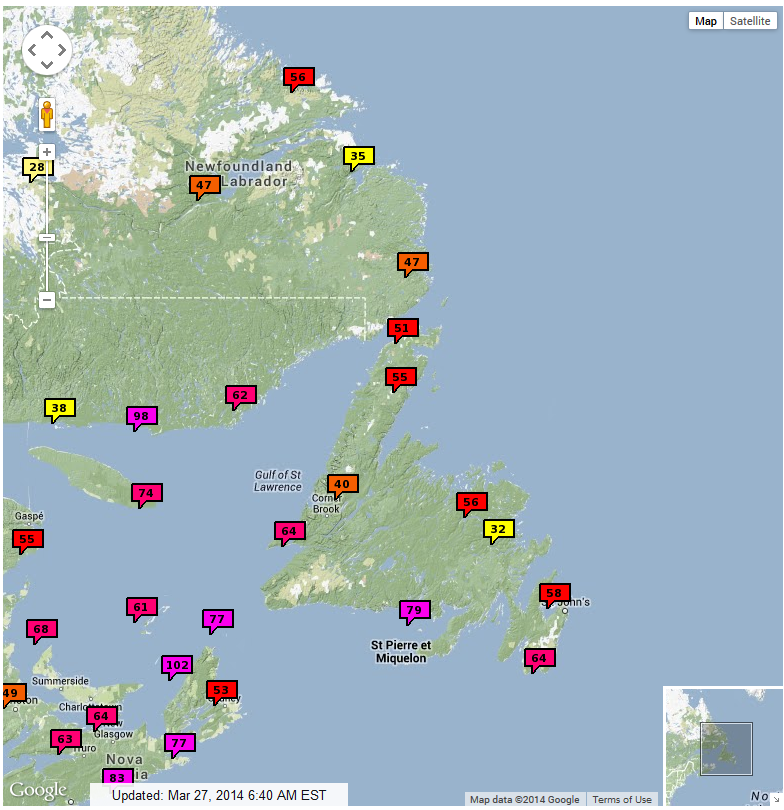Click the yellow 32 marker
Screen dimensions: 784x810
[x=498, y=529]
